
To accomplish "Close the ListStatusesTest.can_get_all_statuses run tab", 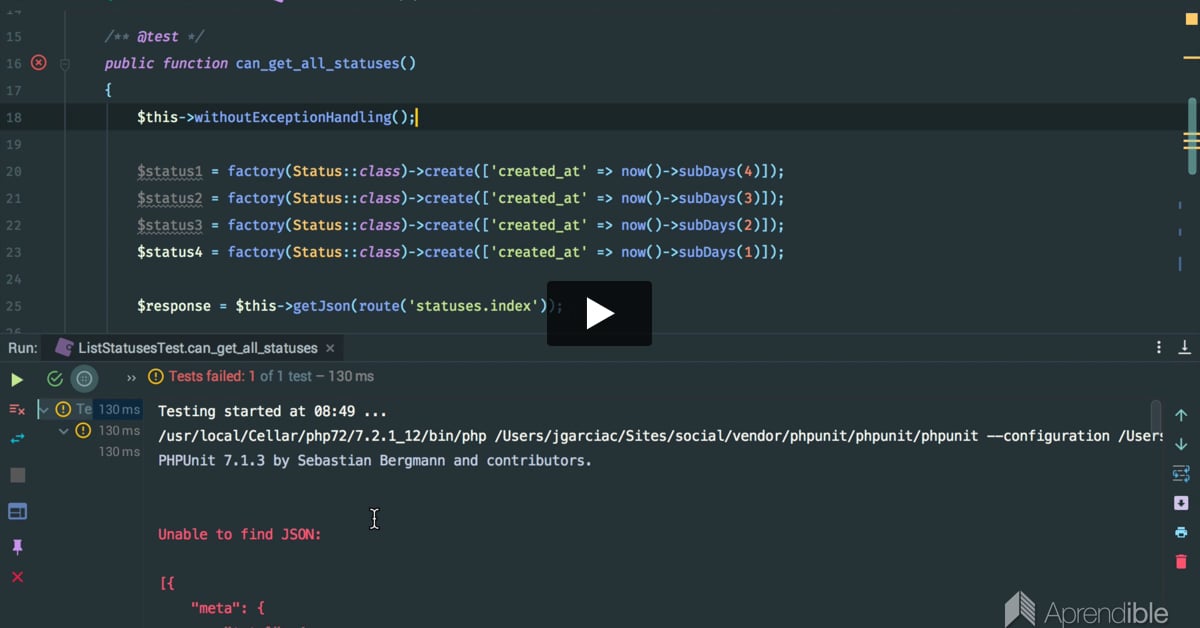I will tap(331, 348).
